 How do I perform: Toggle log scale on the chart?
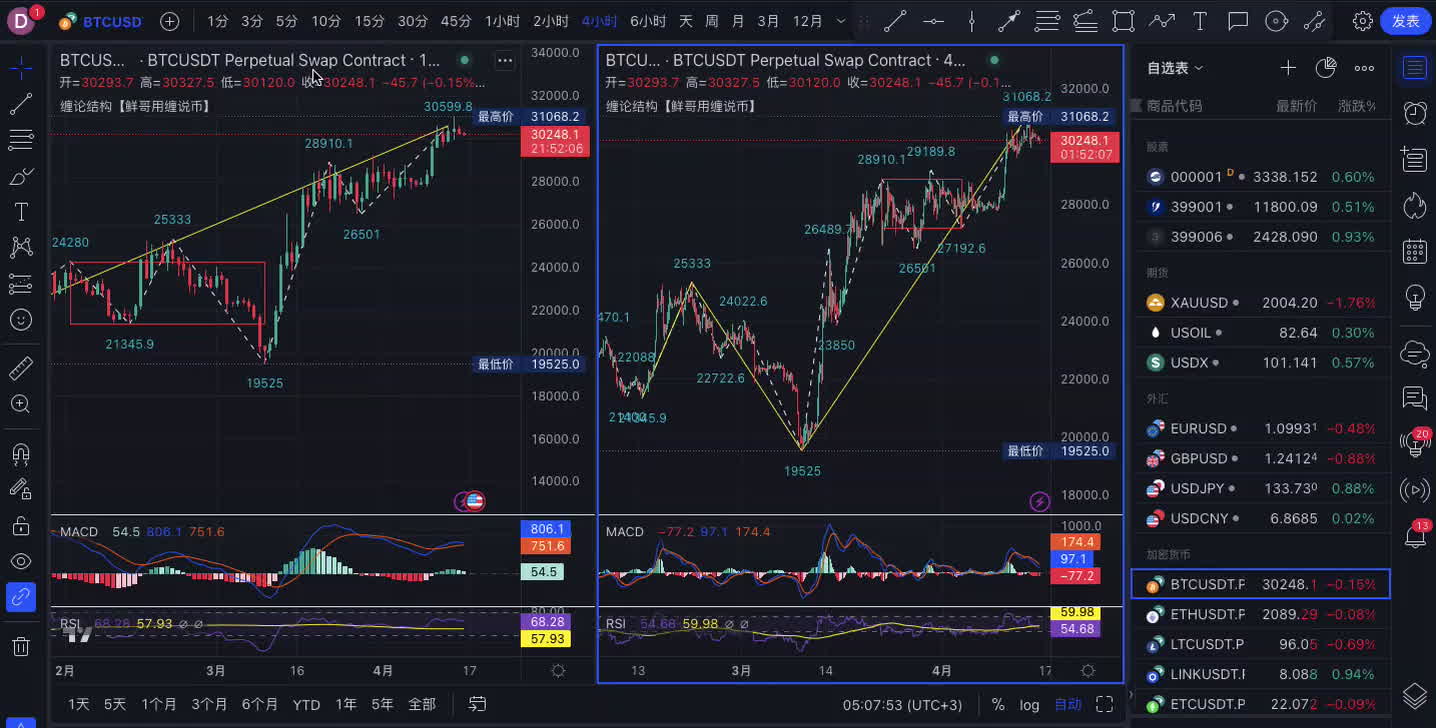pyautogui.click(x=1029, y=704)
